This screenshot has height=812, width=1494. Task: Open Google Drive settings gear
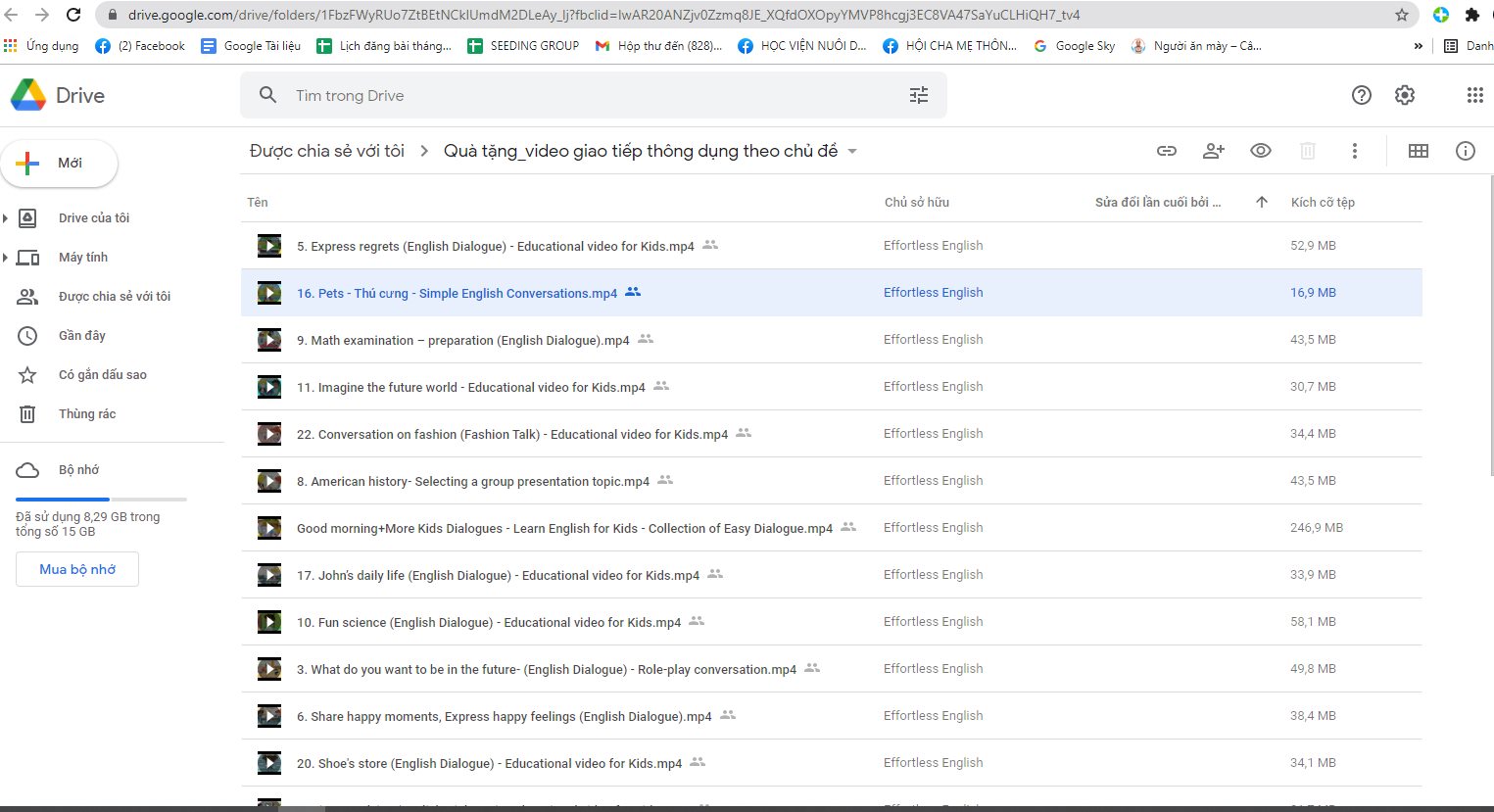tap(1405, 95)
